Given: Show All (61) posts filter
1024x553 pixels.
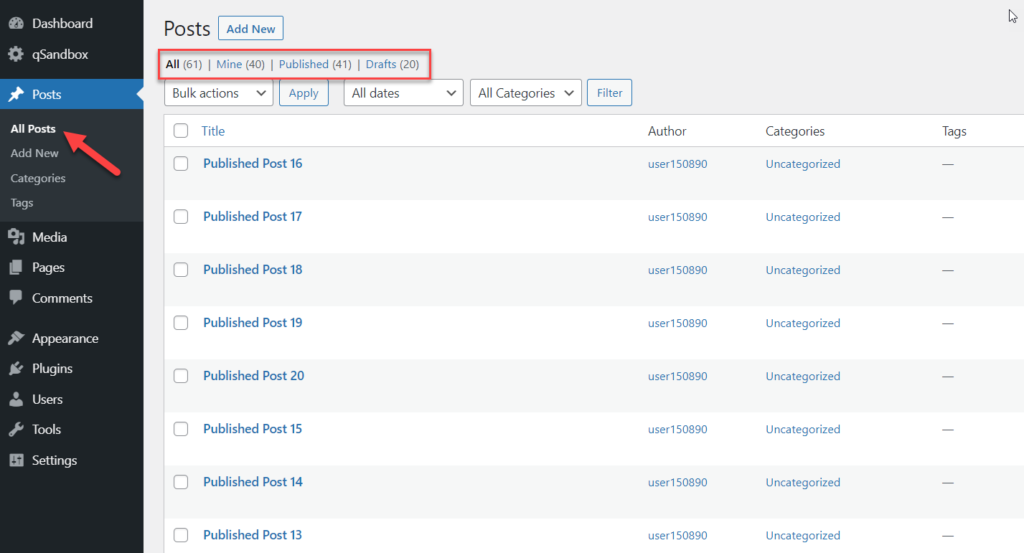Looking at the screenshot, I should pyautogui.click(x=184, y=64).
